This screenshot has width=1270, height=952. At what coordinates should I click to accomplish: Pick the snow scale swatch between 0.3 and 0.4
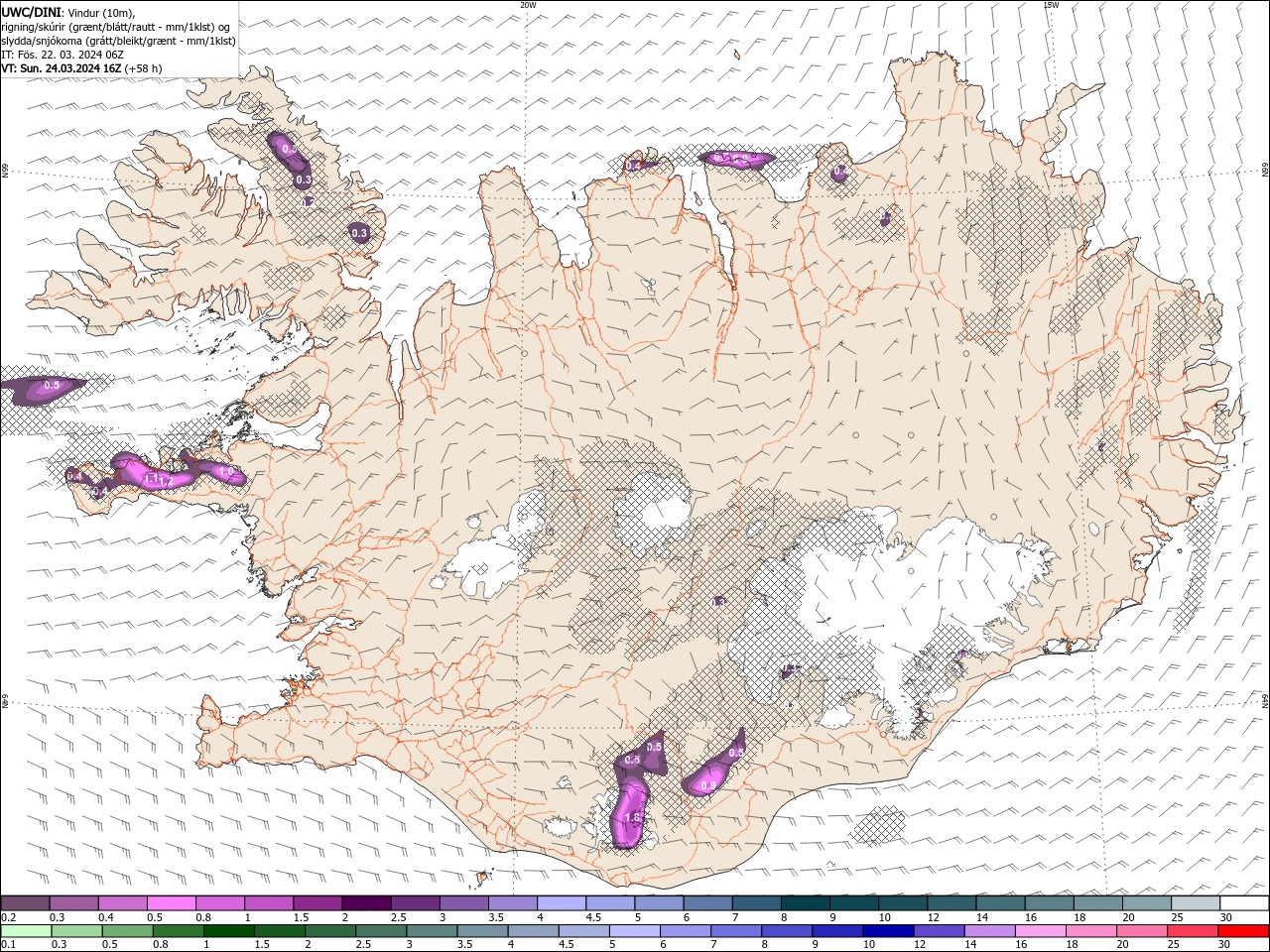pos(73,903)
